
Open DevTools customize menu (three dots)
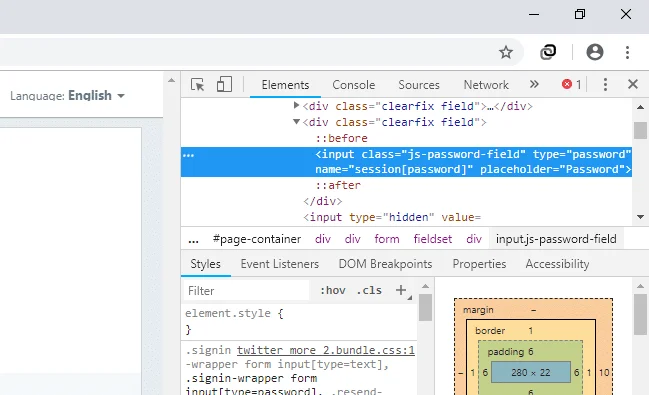[605, 84]
